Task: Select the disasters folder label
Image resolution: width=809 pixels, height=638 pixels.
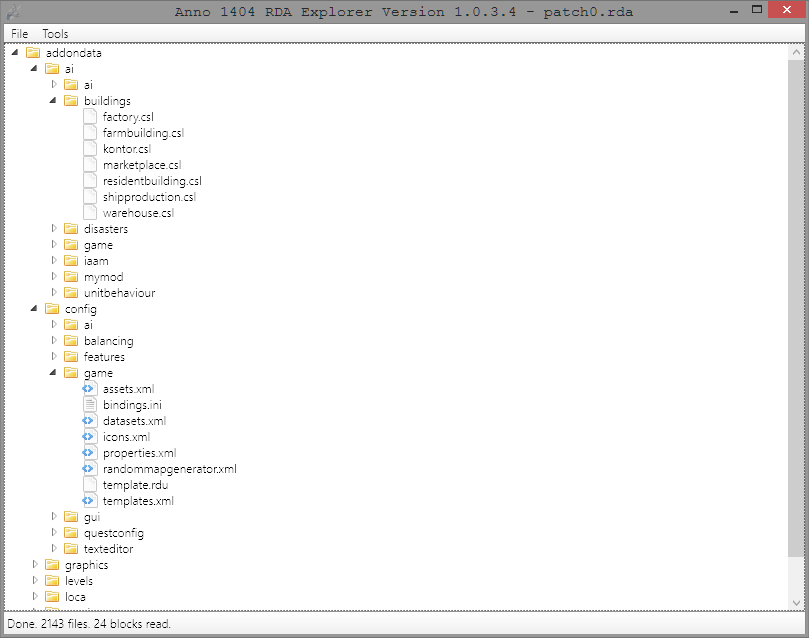Action: [106, 229]
